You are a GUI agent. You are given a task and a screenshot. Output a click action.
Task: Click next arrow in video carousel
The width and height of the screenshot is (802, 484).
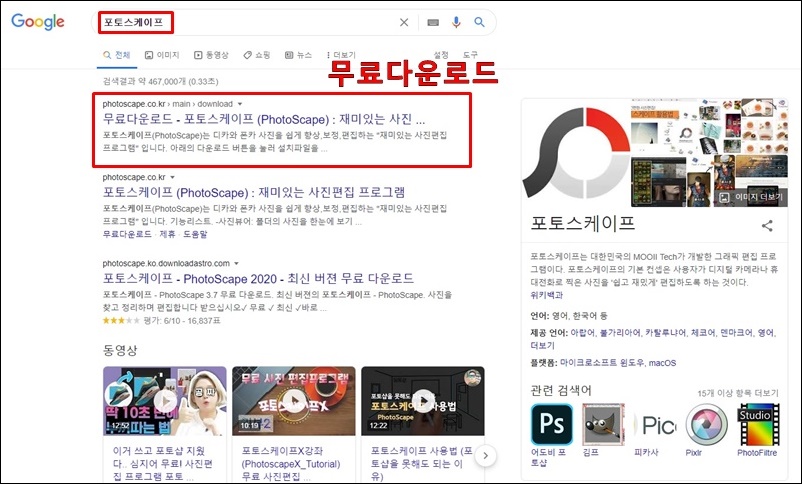click(485, 455)
